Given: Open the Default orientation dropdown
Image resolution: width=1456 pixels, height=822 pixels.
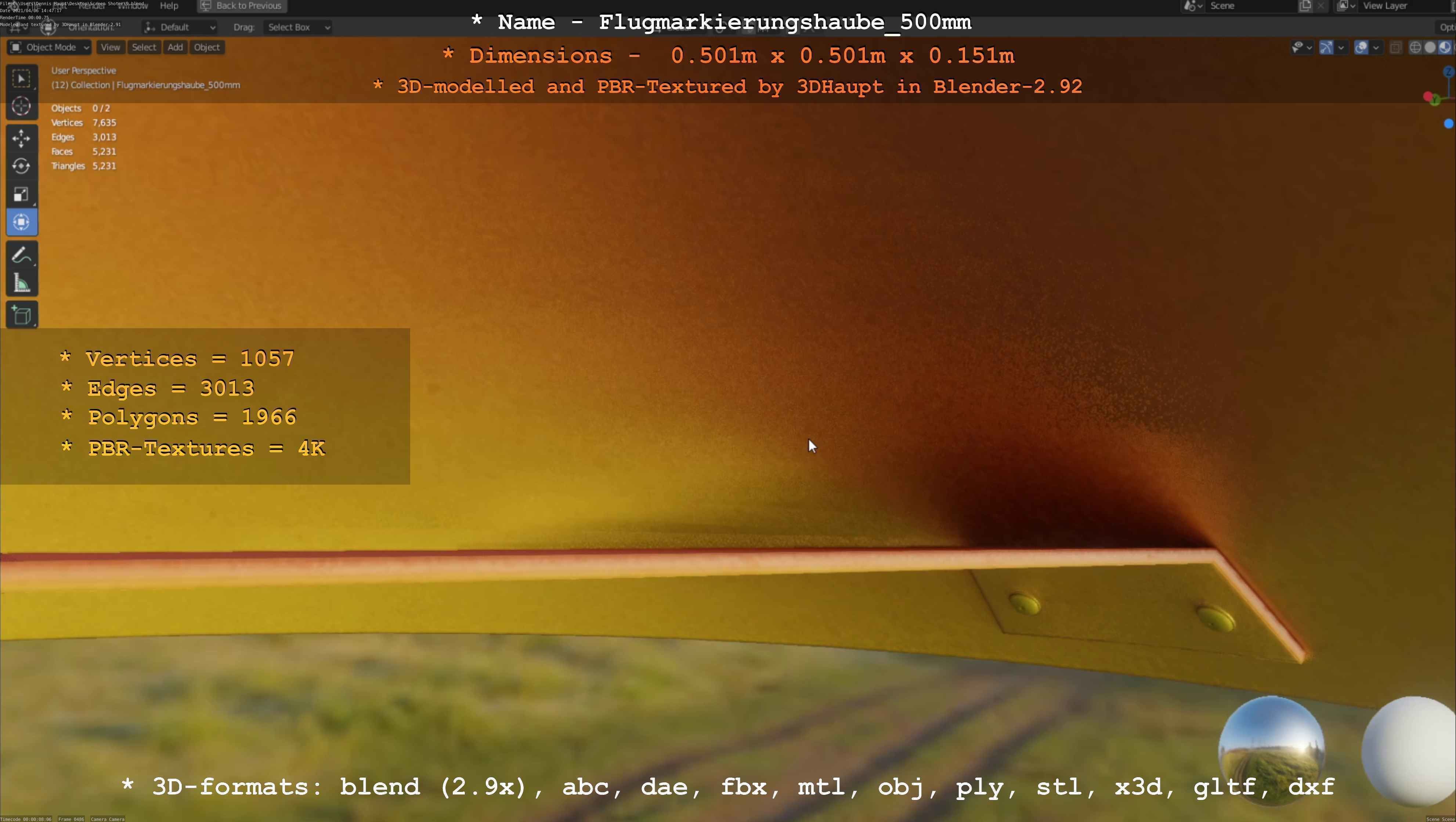Looking at the screenshot, I should pyautogui.click(x=180, y=27).
